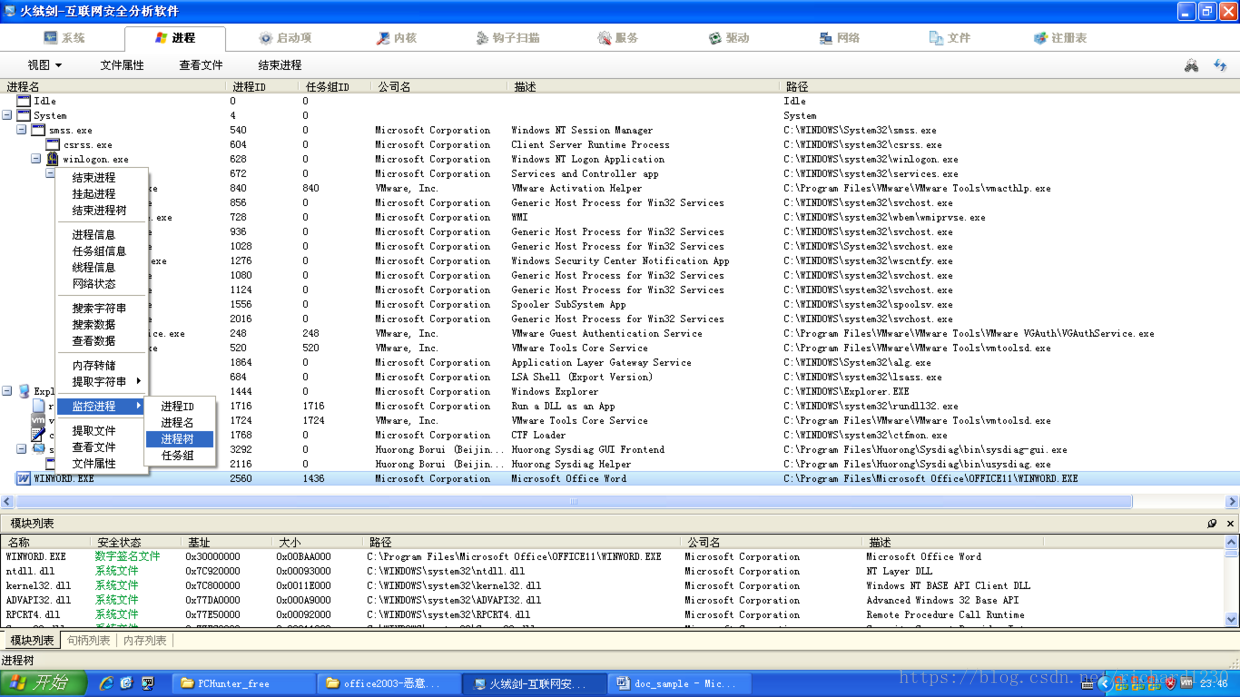Open the 内核 tab
Image resolution: width=1240 pixels, height=697 pixels.
[x=396, y=38]
